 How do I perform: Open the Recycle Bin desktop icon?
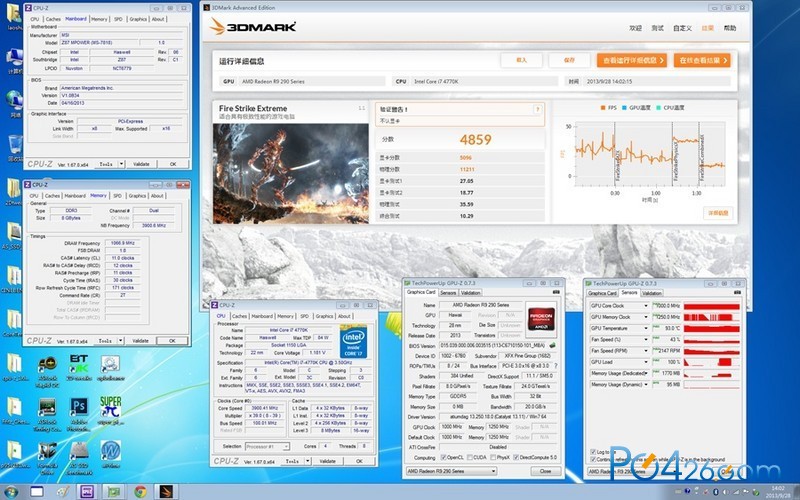point(14,148)
